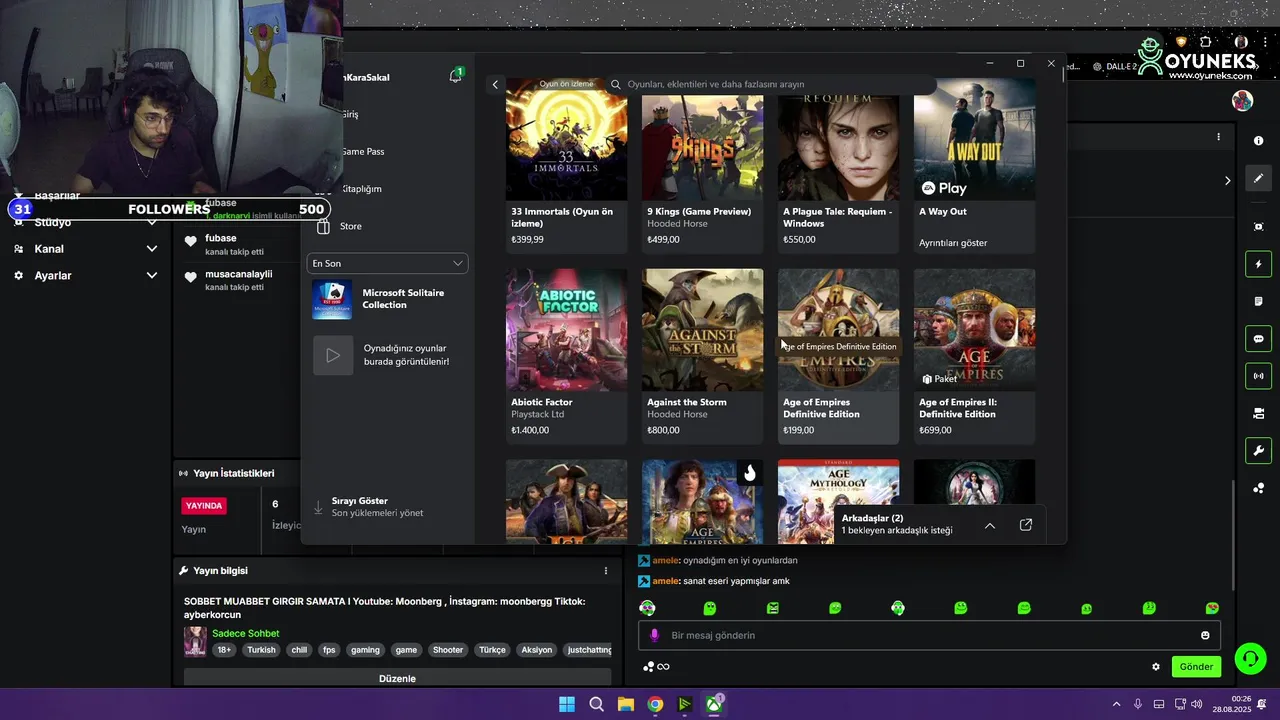1280x720 pixels.
Task: Toggle the broadcast signal panel button
Action: tap(1258, 376)
